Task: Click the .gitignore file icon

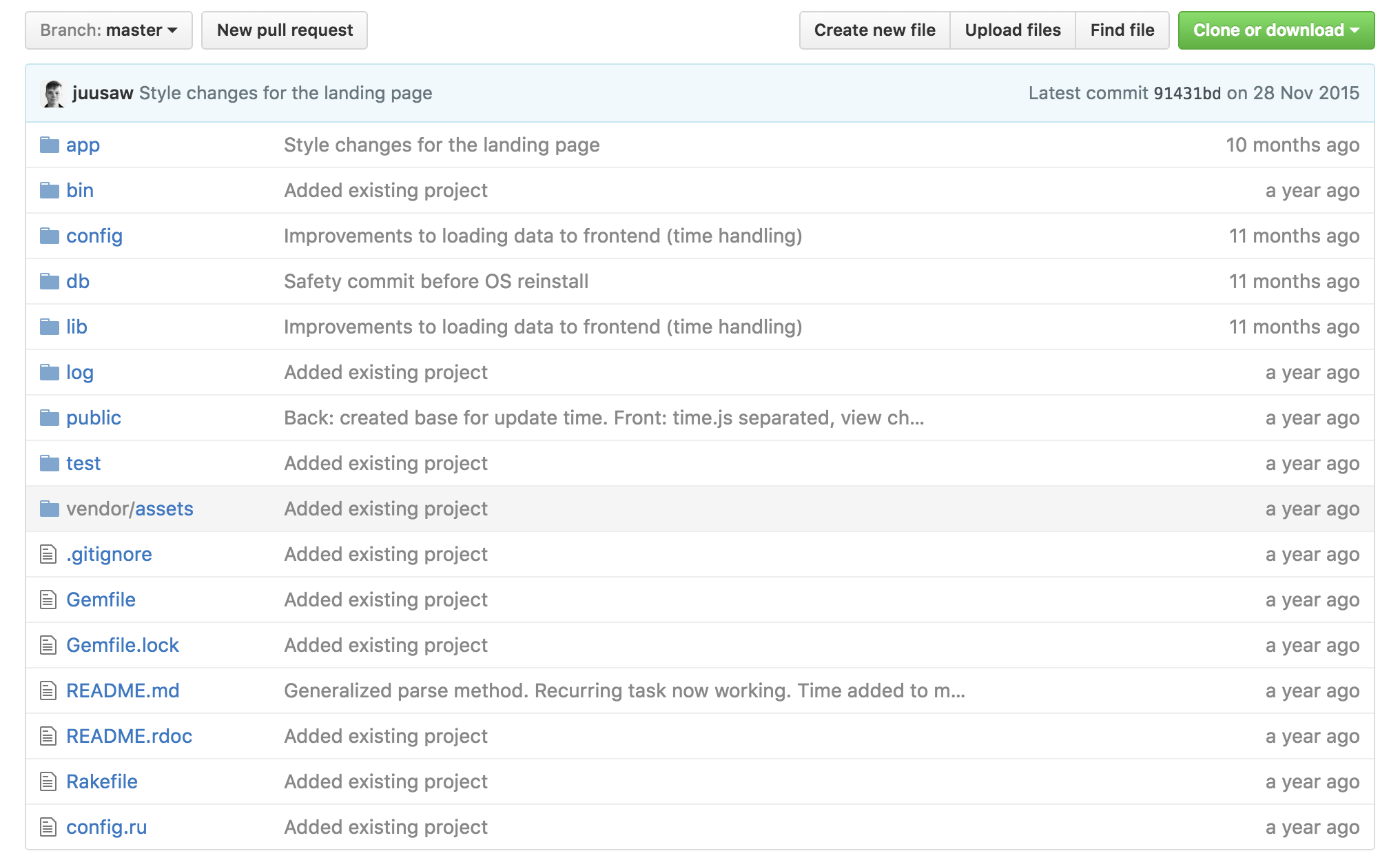Action: 48,554
